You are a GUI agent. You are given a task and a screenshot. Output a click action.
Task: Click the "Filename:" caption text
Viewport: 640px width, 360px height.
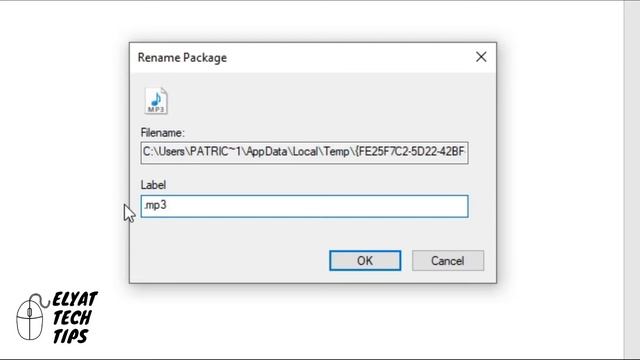[x=162, y=133]
